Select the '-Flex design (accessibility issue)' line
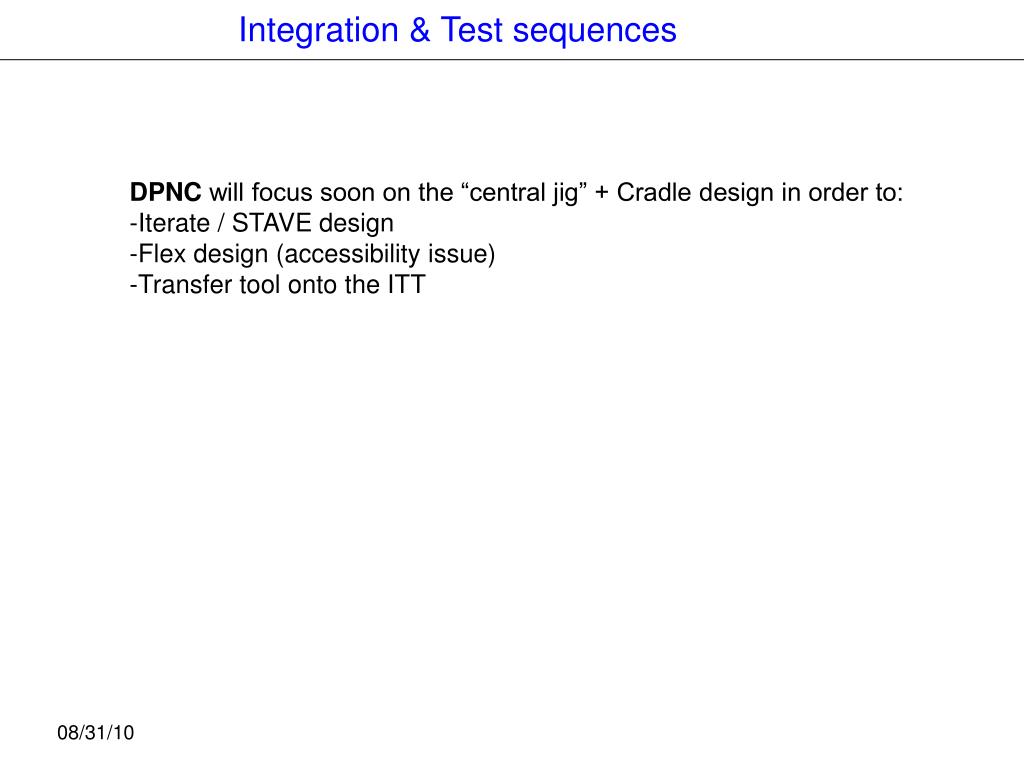The width and height of the screenshot is (1024, 768). tap(313, 254)
